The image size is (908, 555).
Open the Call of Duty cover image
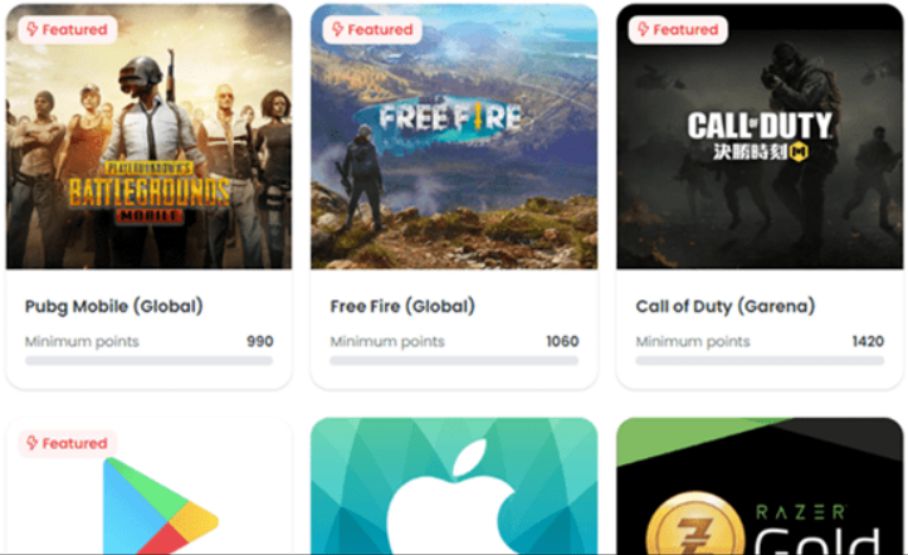click(760, 137)
